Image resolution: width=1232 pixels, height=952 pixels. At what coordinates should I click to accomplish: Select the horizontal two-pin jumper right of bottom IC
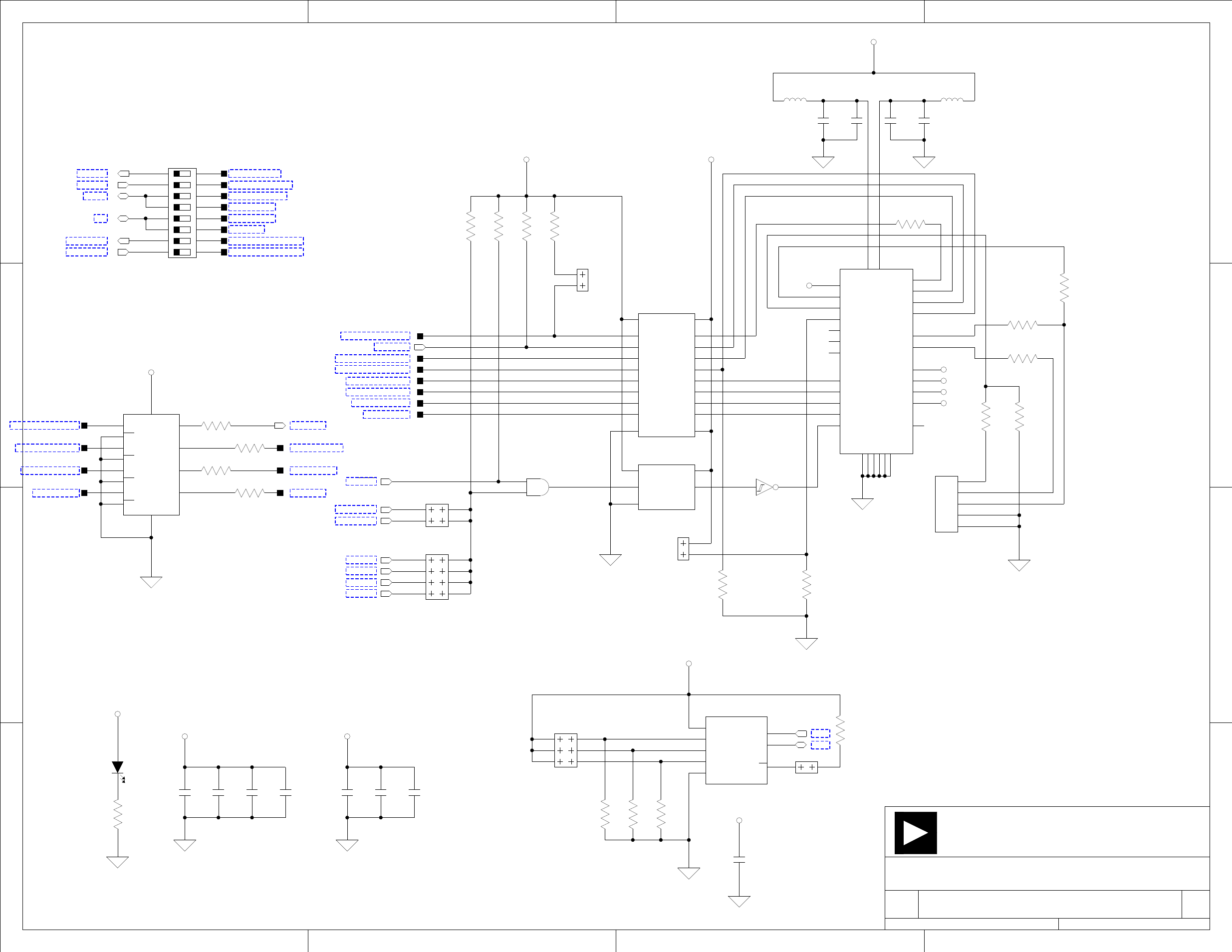pyautogui.click(x=806, y=767)
